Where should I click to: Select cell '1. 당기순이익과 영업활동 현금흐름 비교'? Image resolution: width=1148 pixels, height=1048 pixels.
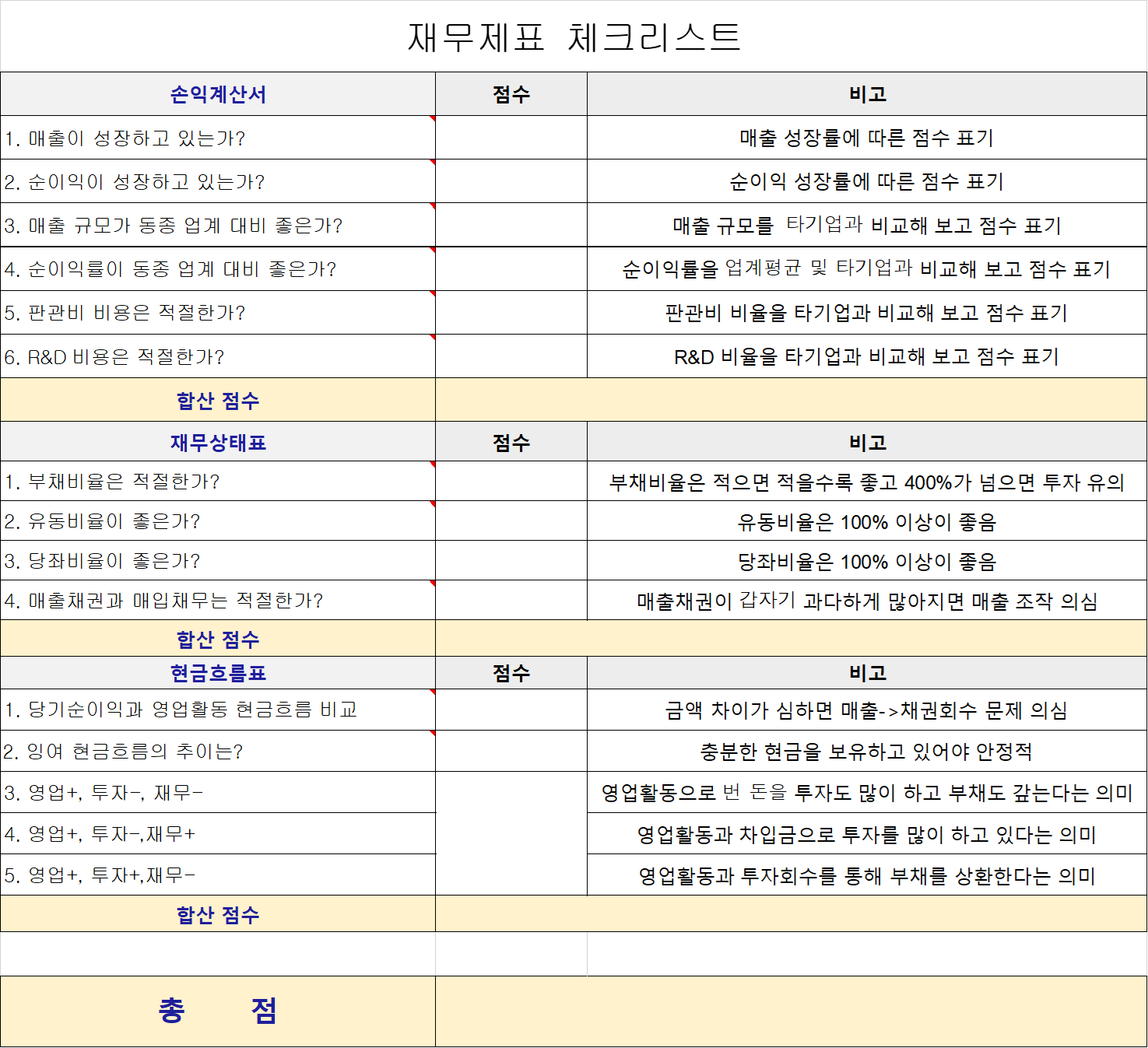pos(218,710)
